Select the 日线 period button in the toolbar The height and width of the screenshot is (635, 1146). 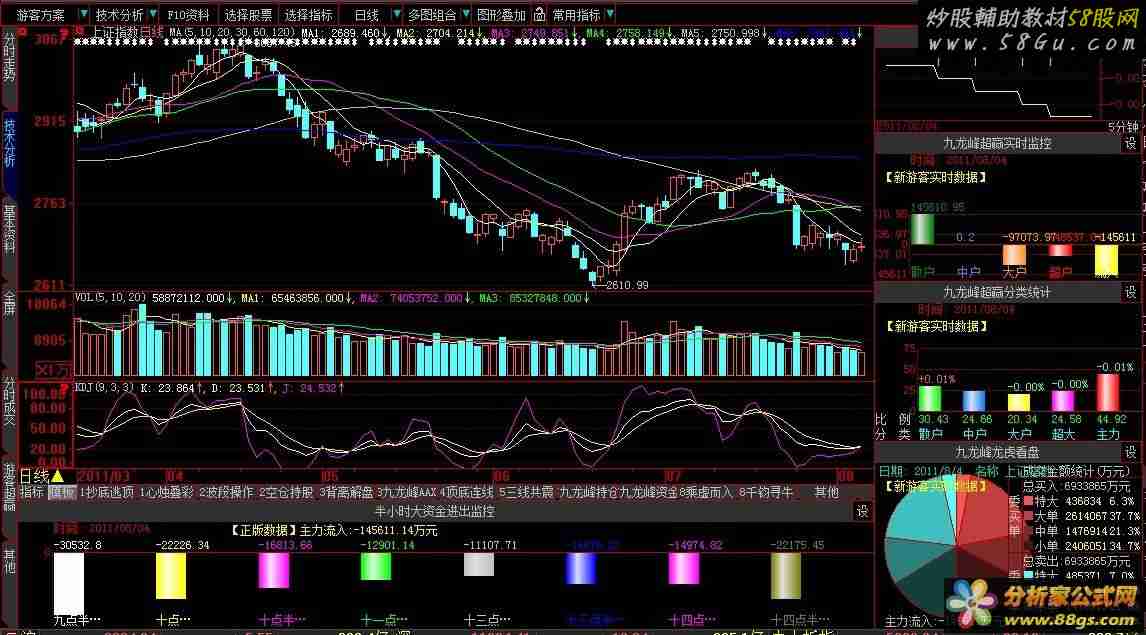tap(367, 15)
